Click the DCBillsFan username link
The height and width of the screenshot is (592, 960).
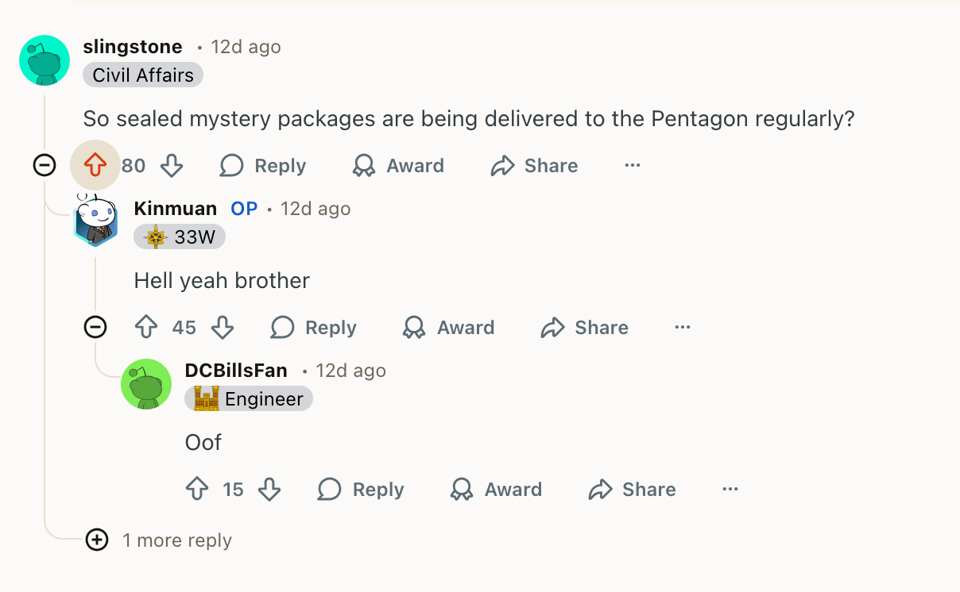point(236,370)
